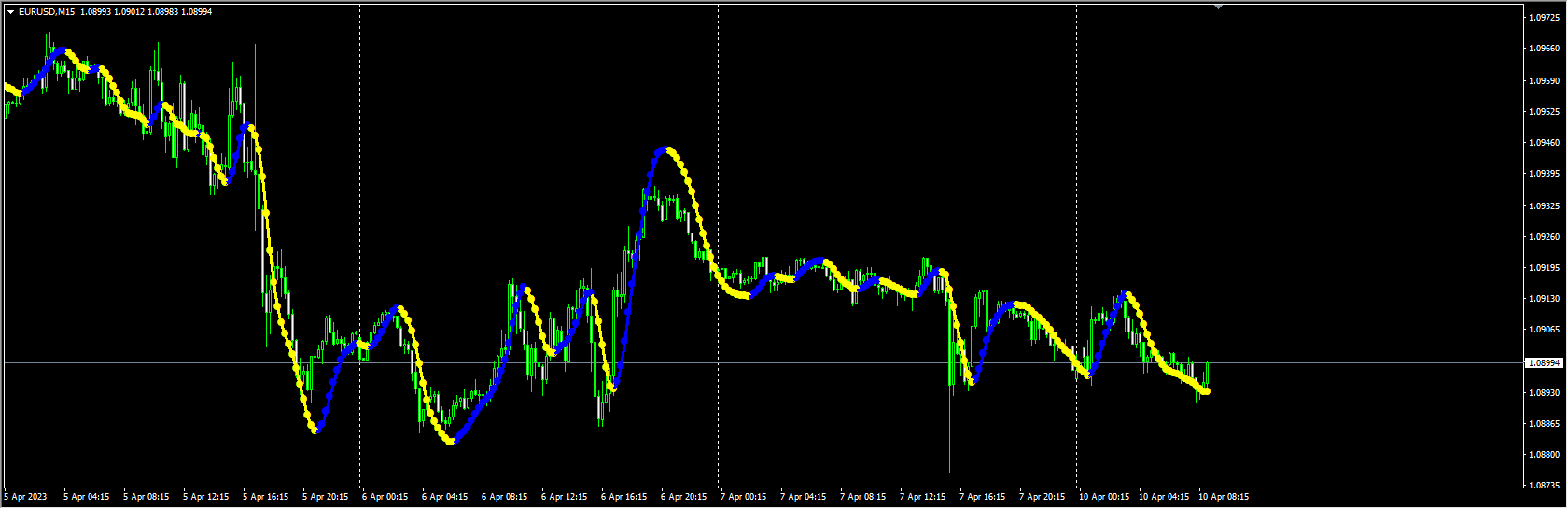Click price scale value 1.09325

point(1545,205)
